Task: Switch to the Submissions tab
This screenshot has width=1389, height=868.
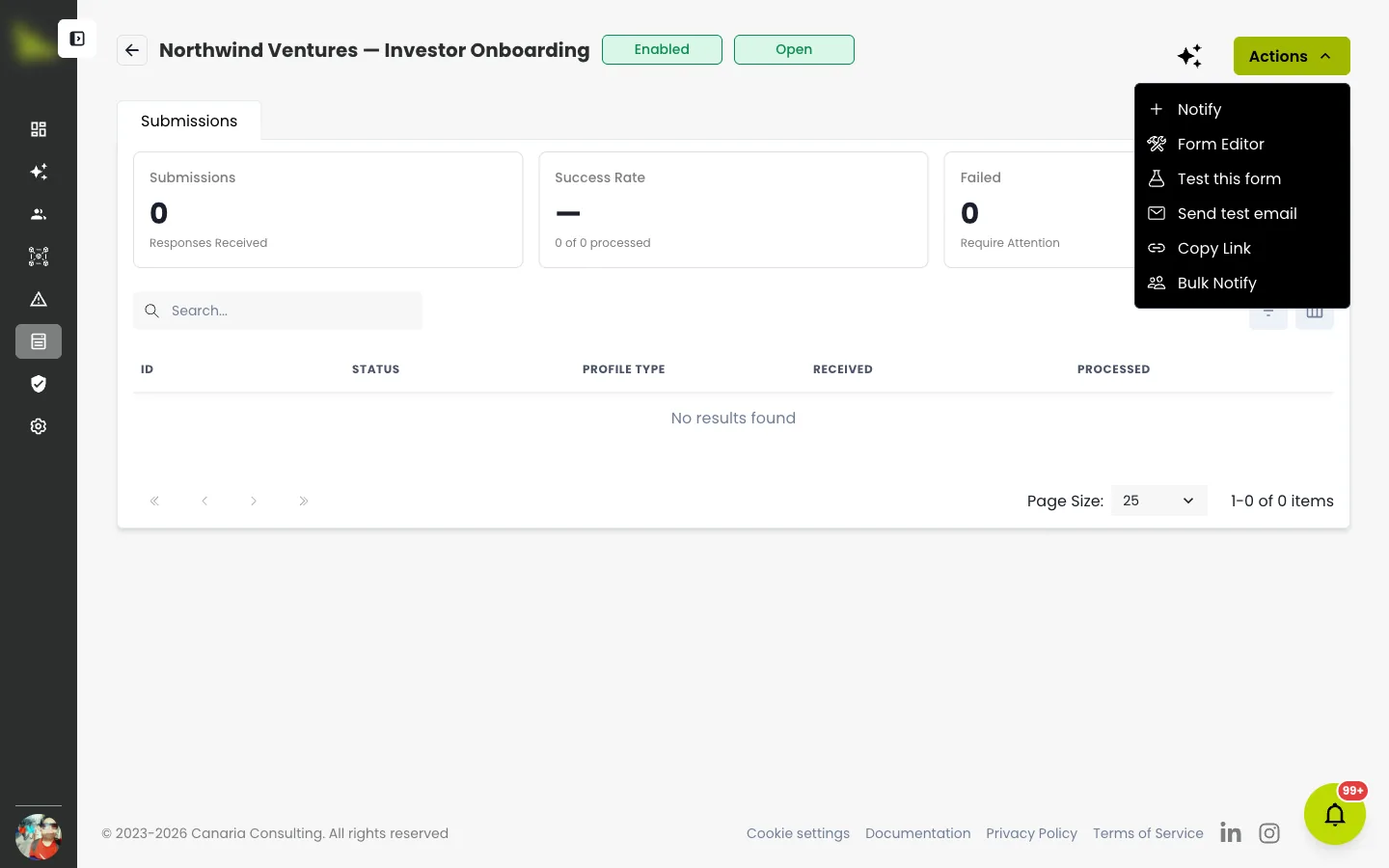Action: [189, 121]
